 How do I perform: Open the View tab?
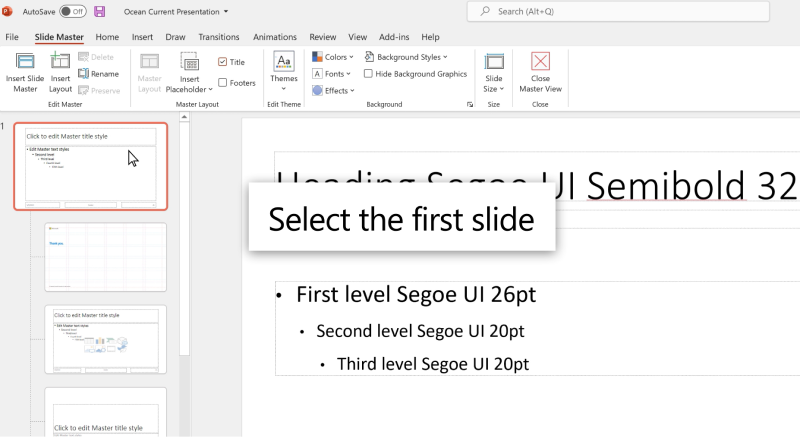[358, 37]
